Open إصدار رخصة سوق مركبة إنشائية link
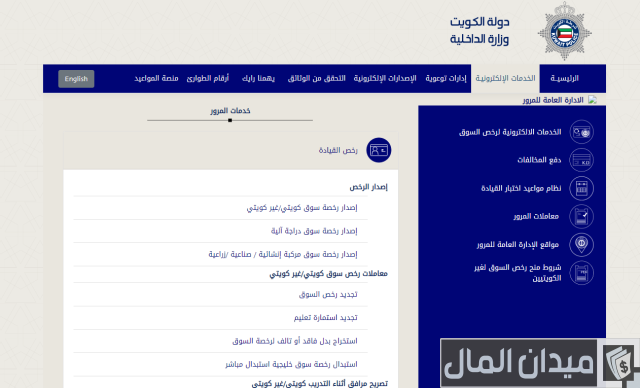This screenshot has height=388, width=640. point(283,254)
